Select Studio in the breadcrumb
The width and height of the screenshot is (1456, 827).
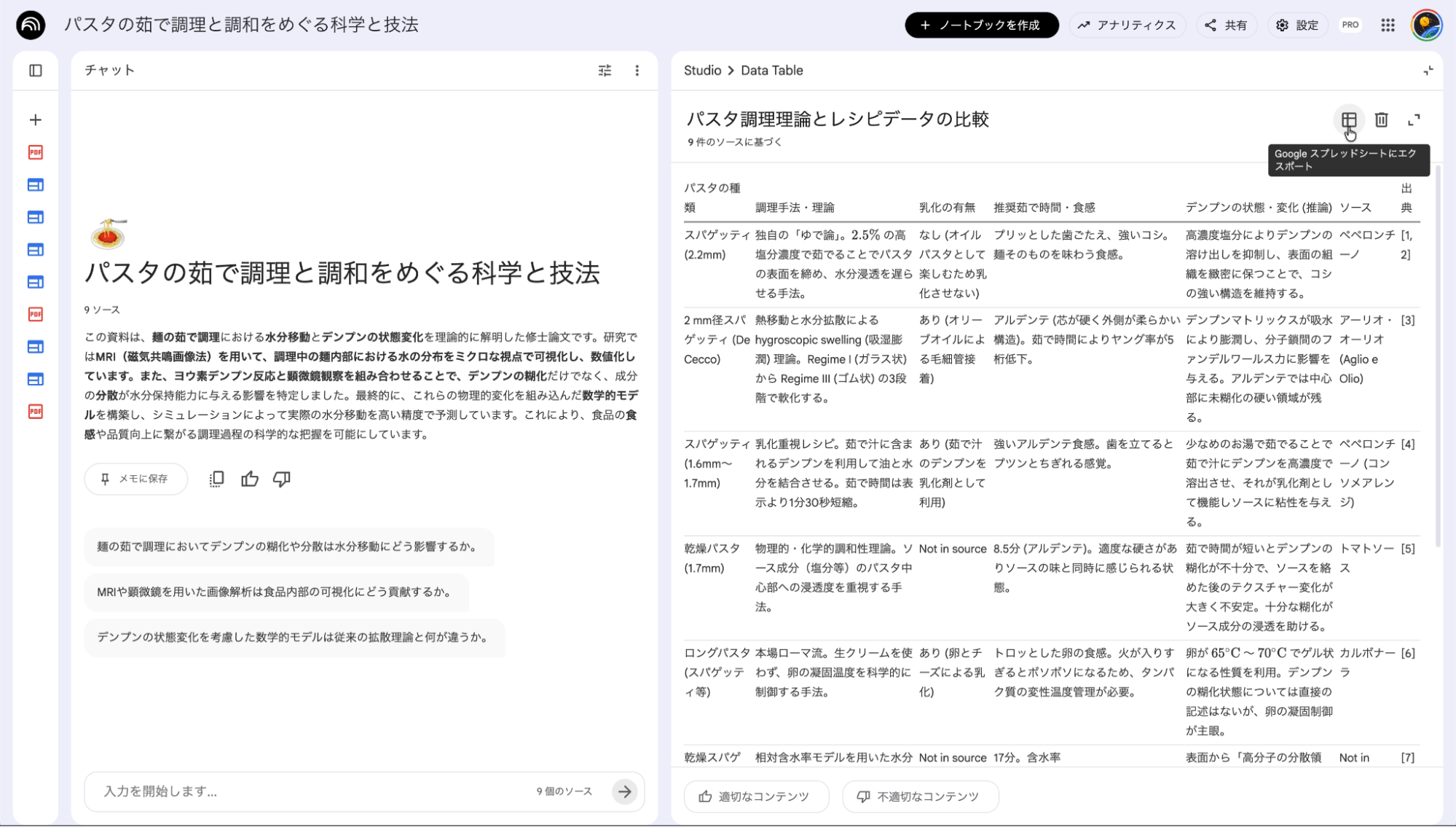[701, 70]
